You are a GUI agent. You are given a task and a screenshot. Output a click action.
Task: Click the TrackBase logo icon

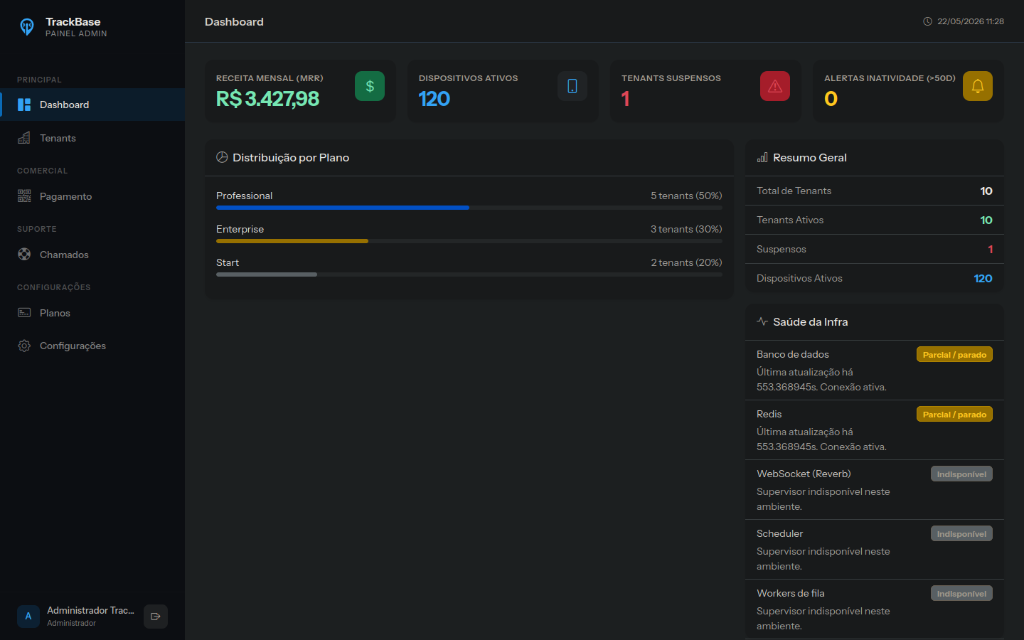pos(27,27)
